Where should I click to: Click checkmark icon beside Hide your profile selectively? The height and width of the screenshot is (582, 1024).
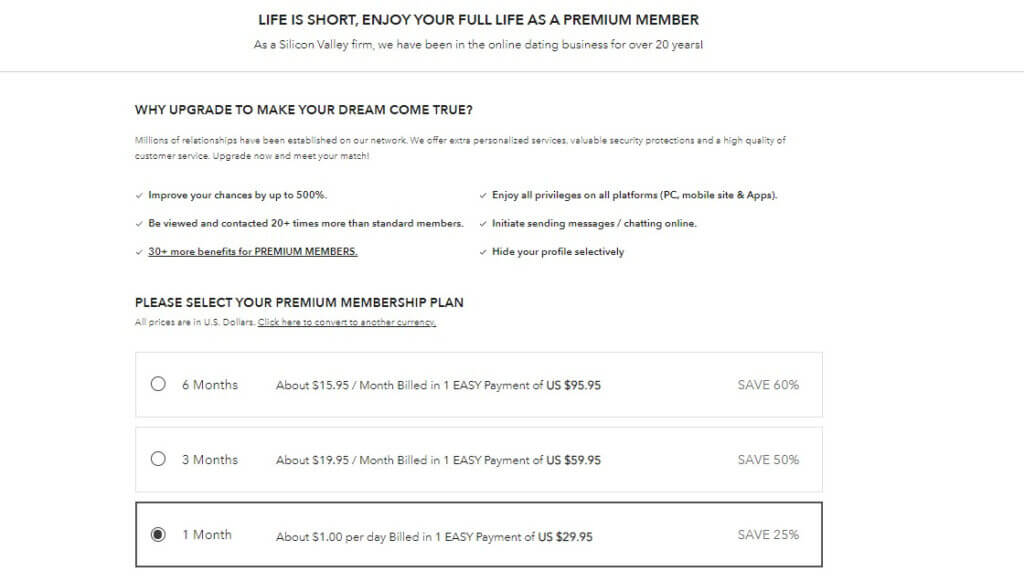coord(483,252)
